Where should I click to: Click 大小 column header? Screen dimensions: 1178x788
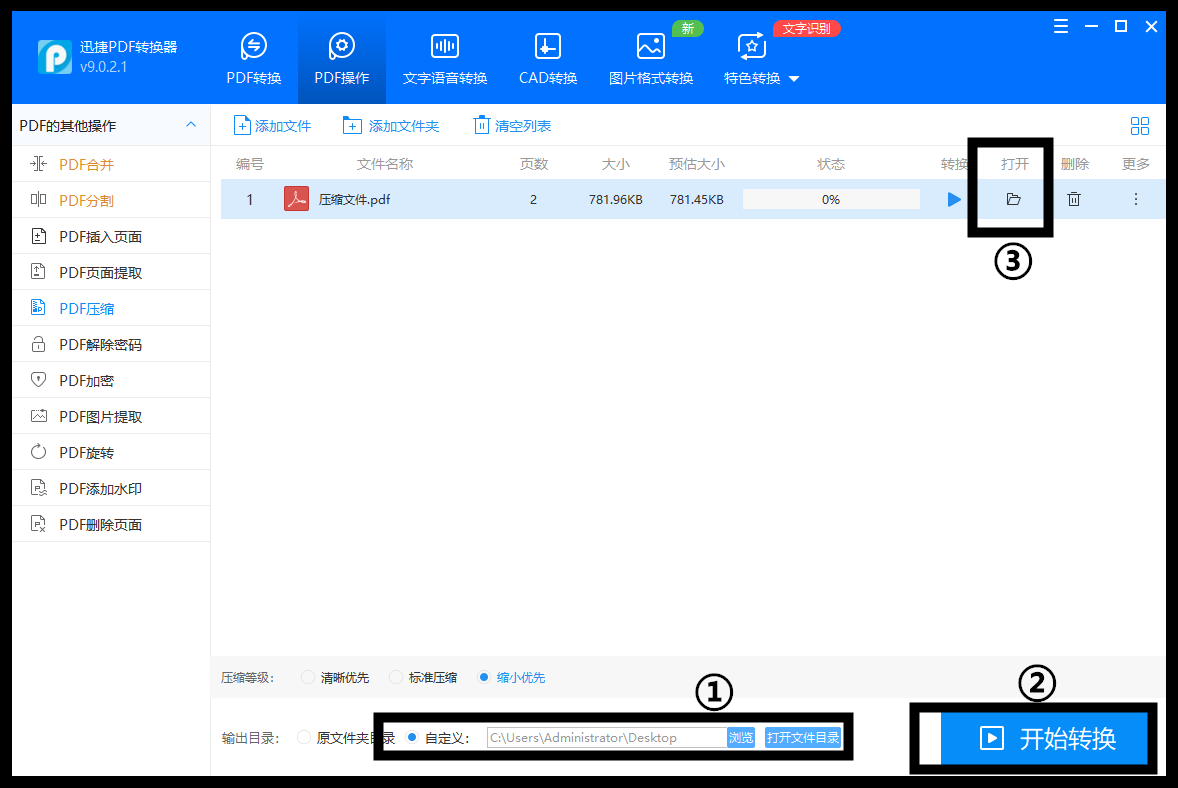pos(615,164)
